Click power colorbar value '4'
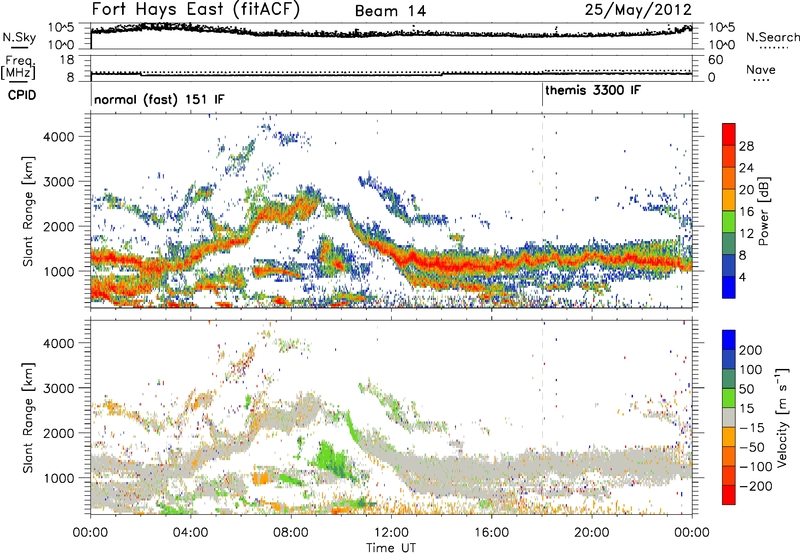800x554 pixels. (x=743, y=277)
